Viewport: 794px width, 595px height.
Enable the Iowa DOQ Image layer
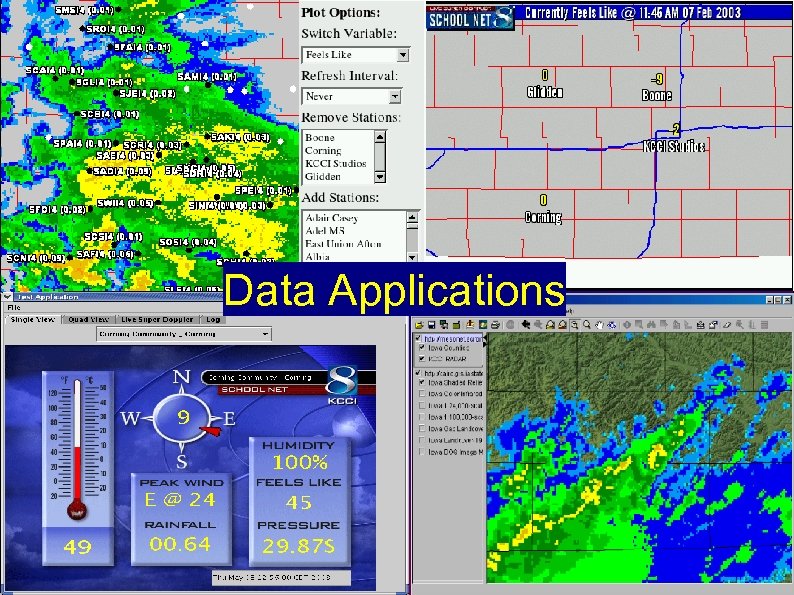422,452
